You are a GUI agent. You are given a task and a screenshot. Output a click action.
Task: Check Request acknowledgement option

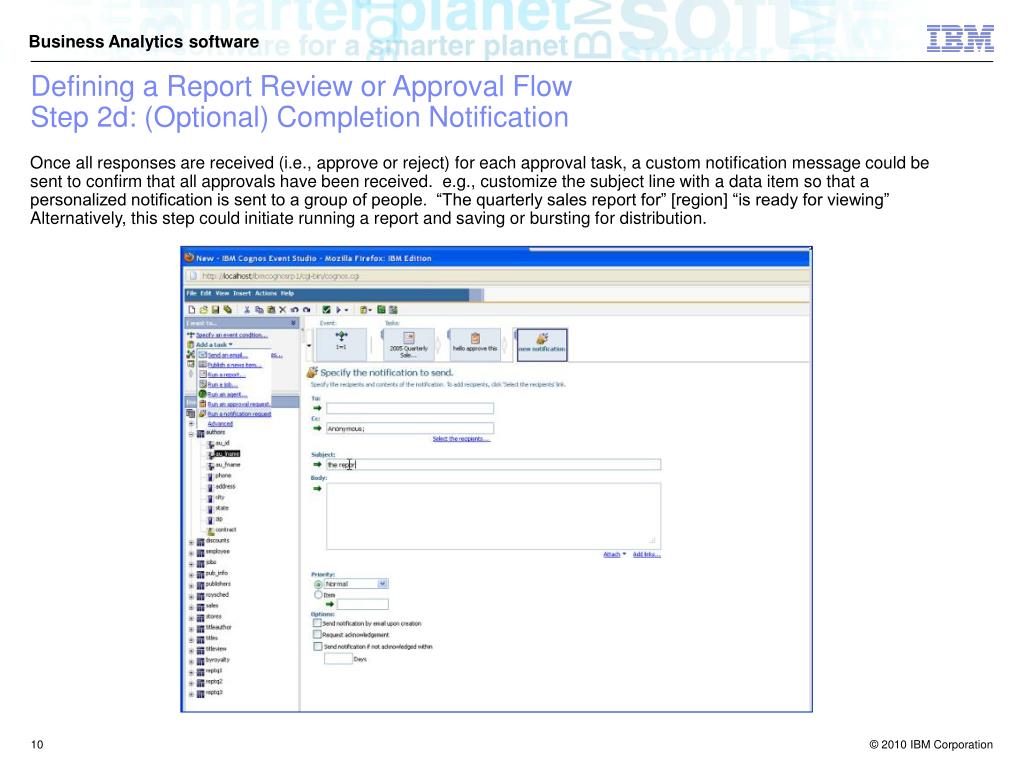(317, 634)
